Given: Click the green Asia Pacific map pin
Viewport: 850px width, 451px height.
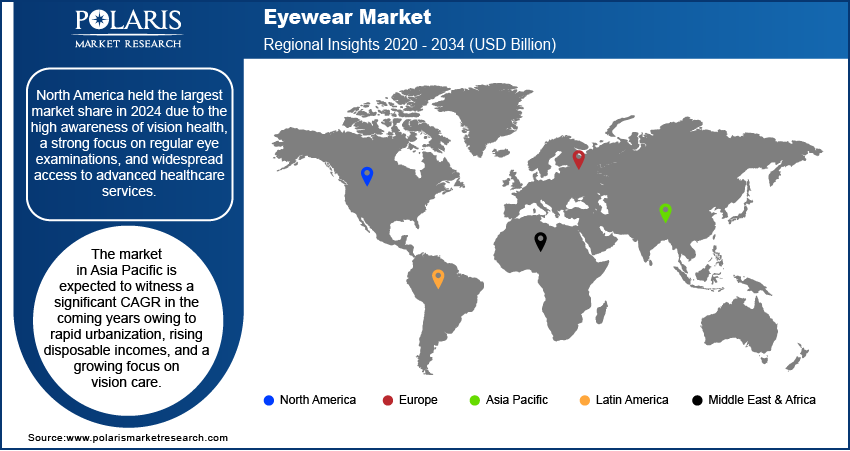Looking at the screenshot, I should (665, 213).
